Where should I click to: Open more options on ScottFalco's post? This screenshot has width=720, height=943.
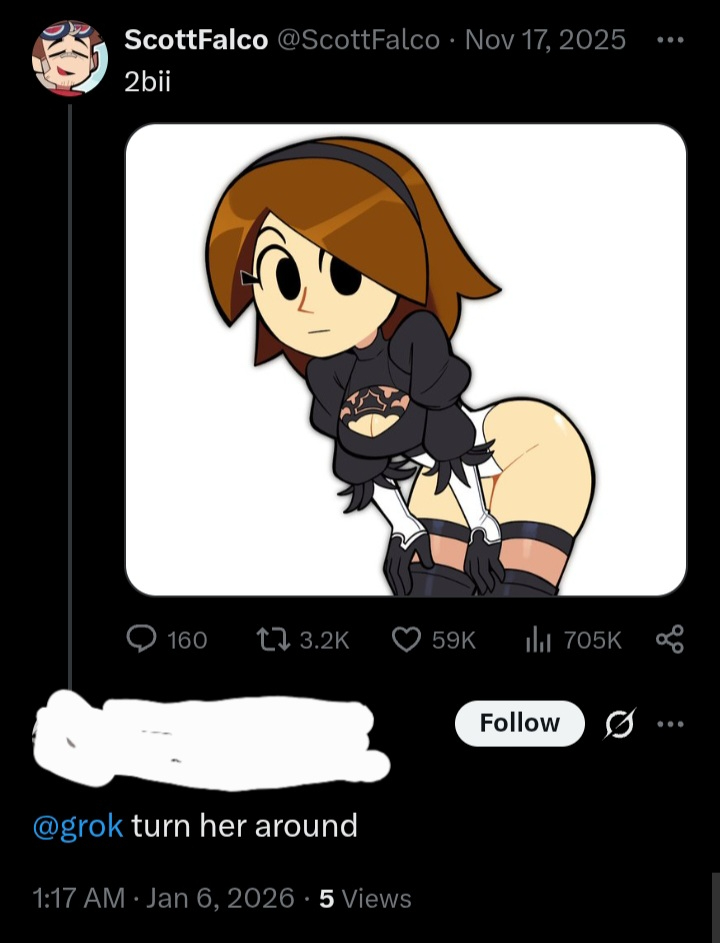[x=669, y=40]
